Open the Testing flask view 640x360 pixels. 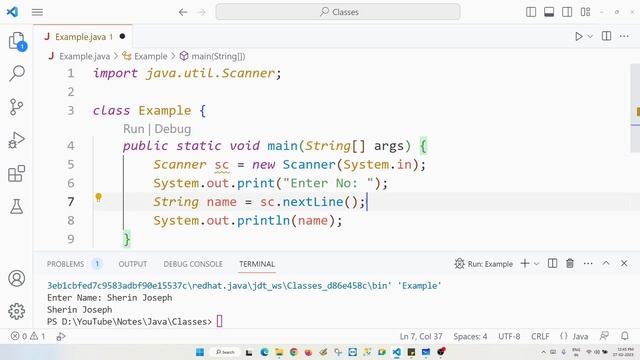[x=17, y=207]
